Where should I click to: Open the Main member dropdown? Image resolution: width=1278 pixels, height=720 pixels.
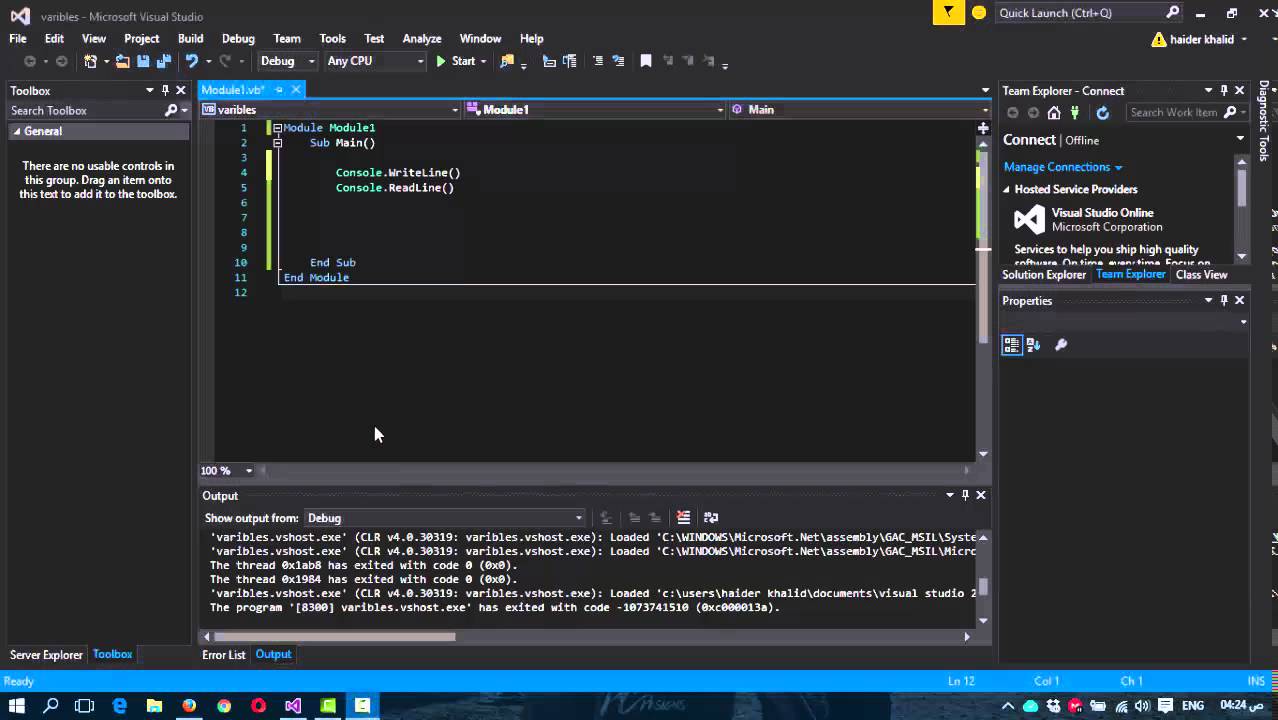click(860, 110)
